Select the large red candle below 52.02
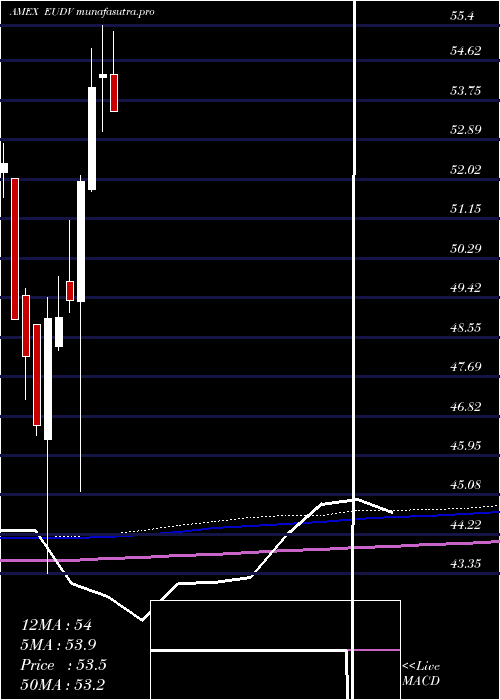This screenshot has height=700, width=500. (15, 249)
